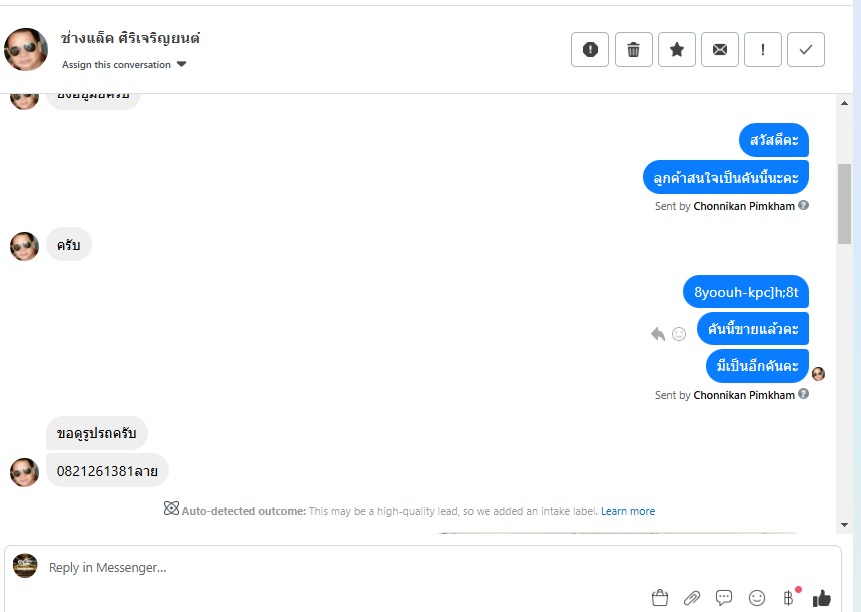Attach a file with the paperclip icon

(x=692, y=598)
